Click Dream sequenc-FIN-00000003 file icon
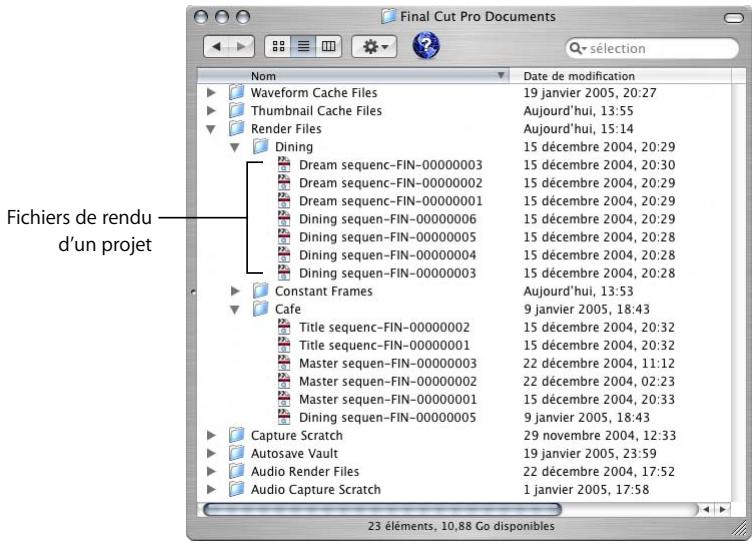This screenshot has width=753, height=545. (284, 164)
